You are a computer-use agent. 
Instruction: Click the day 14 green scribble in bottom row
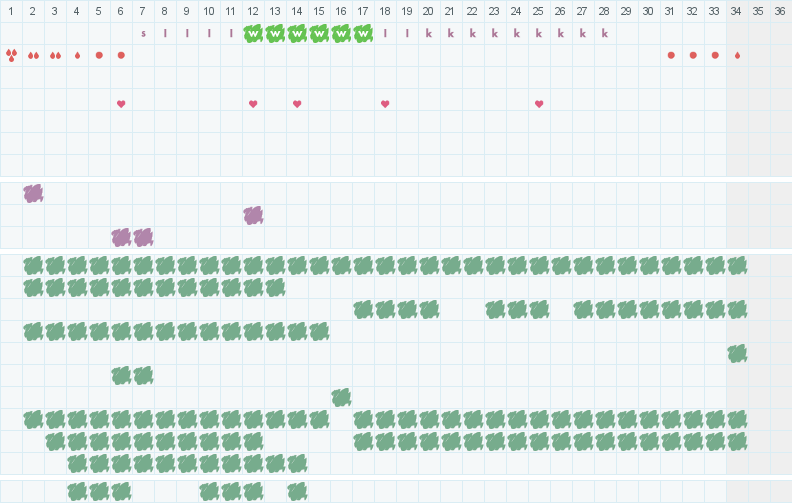pyautogui.click(x=297, y=491)
